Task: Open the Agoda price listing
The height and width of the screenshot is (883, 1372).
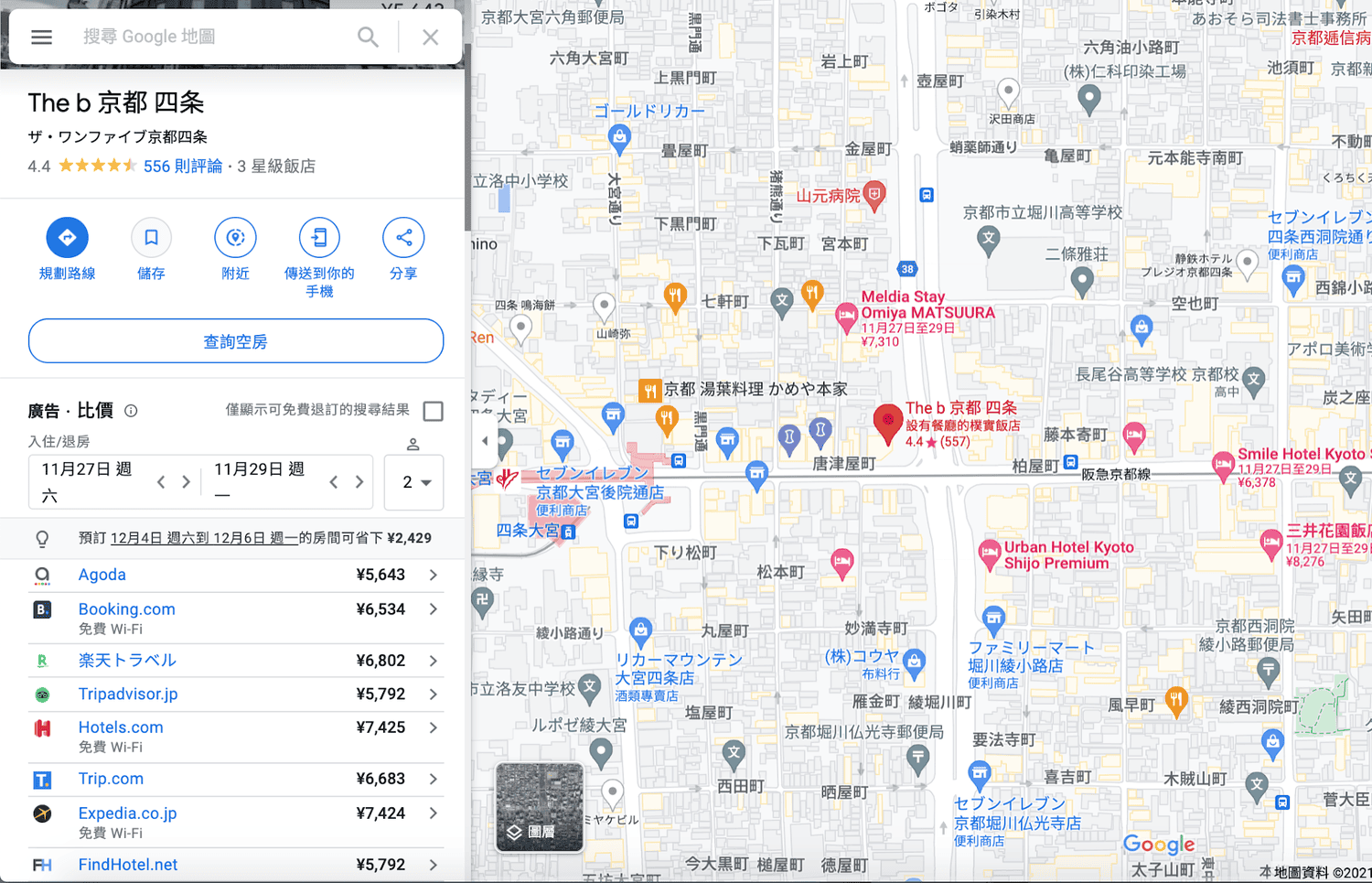Action: pyautogui.click(x=236, y=575)
